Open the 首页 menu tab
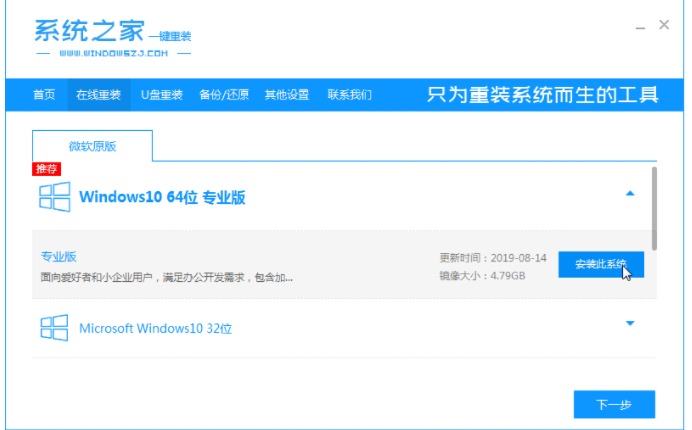Image resolution: width=692 pixels, height=430 pixels. (x=44, y=94)
